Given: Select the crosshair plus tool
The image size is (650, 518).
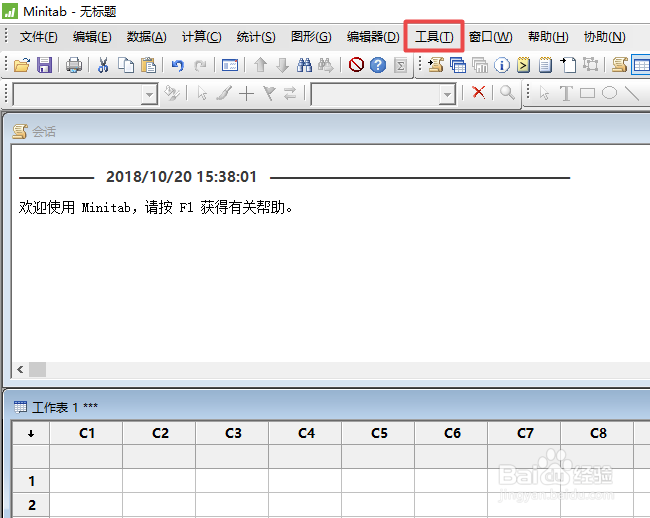Looking at the screenshot, I should pyautogui.click(x=246, y=94).
